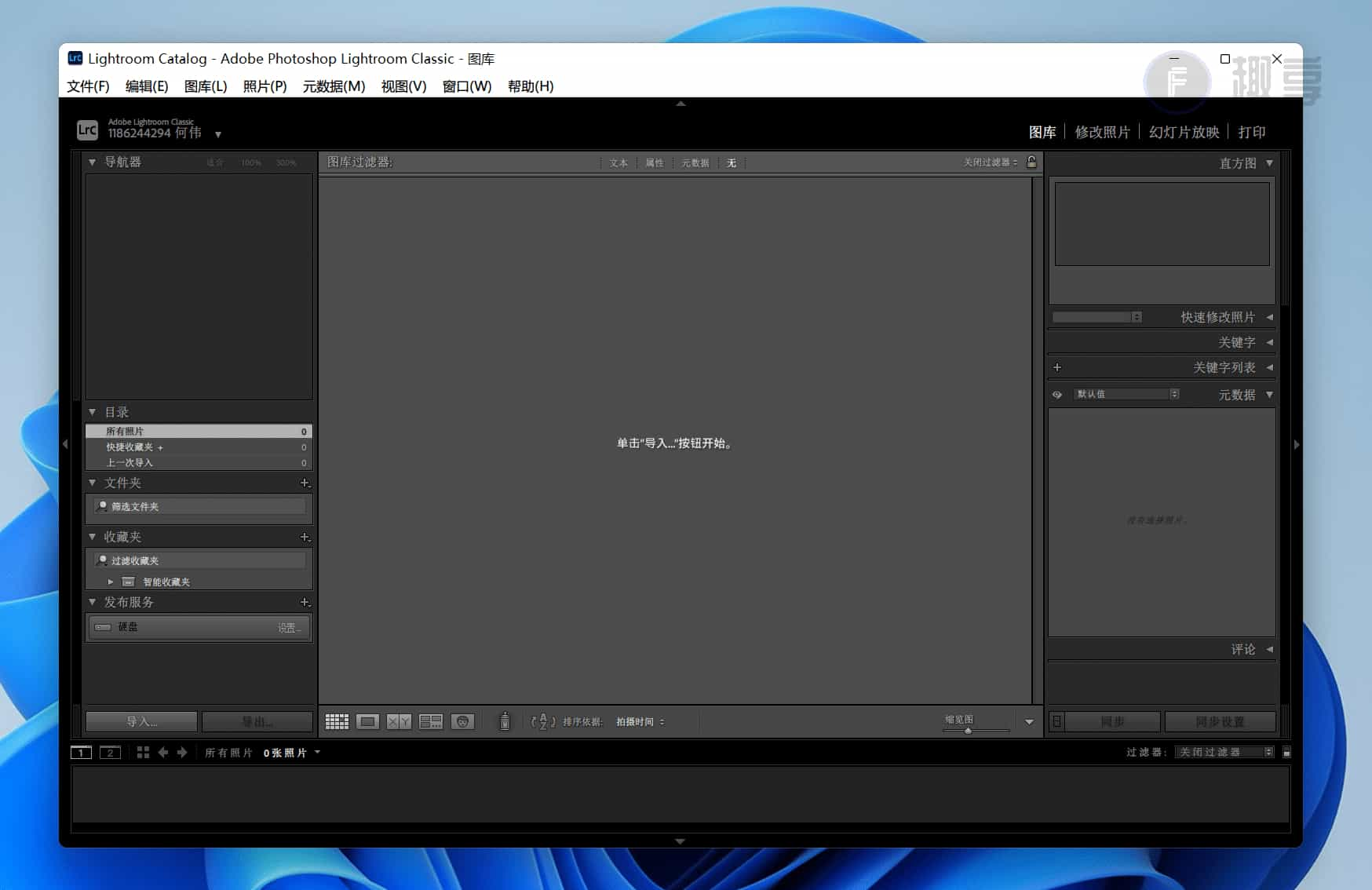Toggle A-Z sort direction icon
This screenshot has height=890, width=1372.
coord(543,722)
